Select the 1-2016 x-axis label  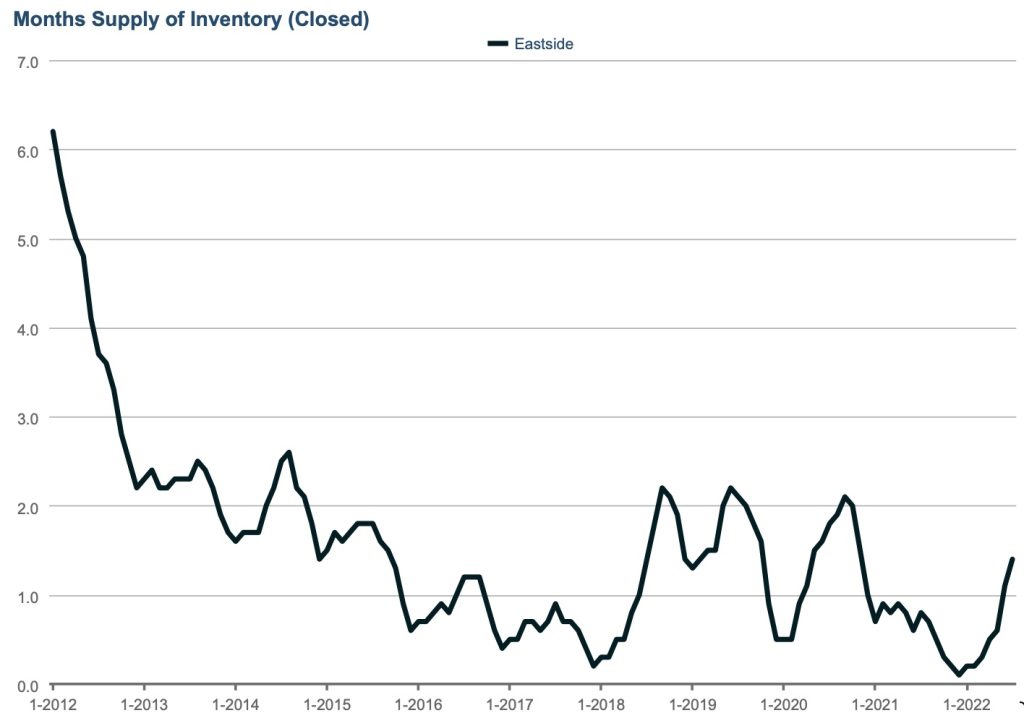click(x=417, y=702)
